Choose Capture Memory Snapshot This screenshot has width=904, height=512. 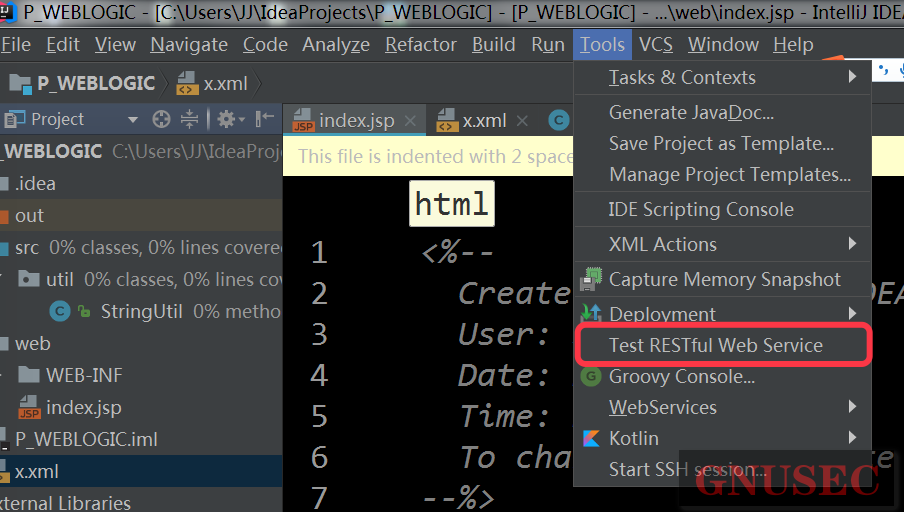click(722, 280)
